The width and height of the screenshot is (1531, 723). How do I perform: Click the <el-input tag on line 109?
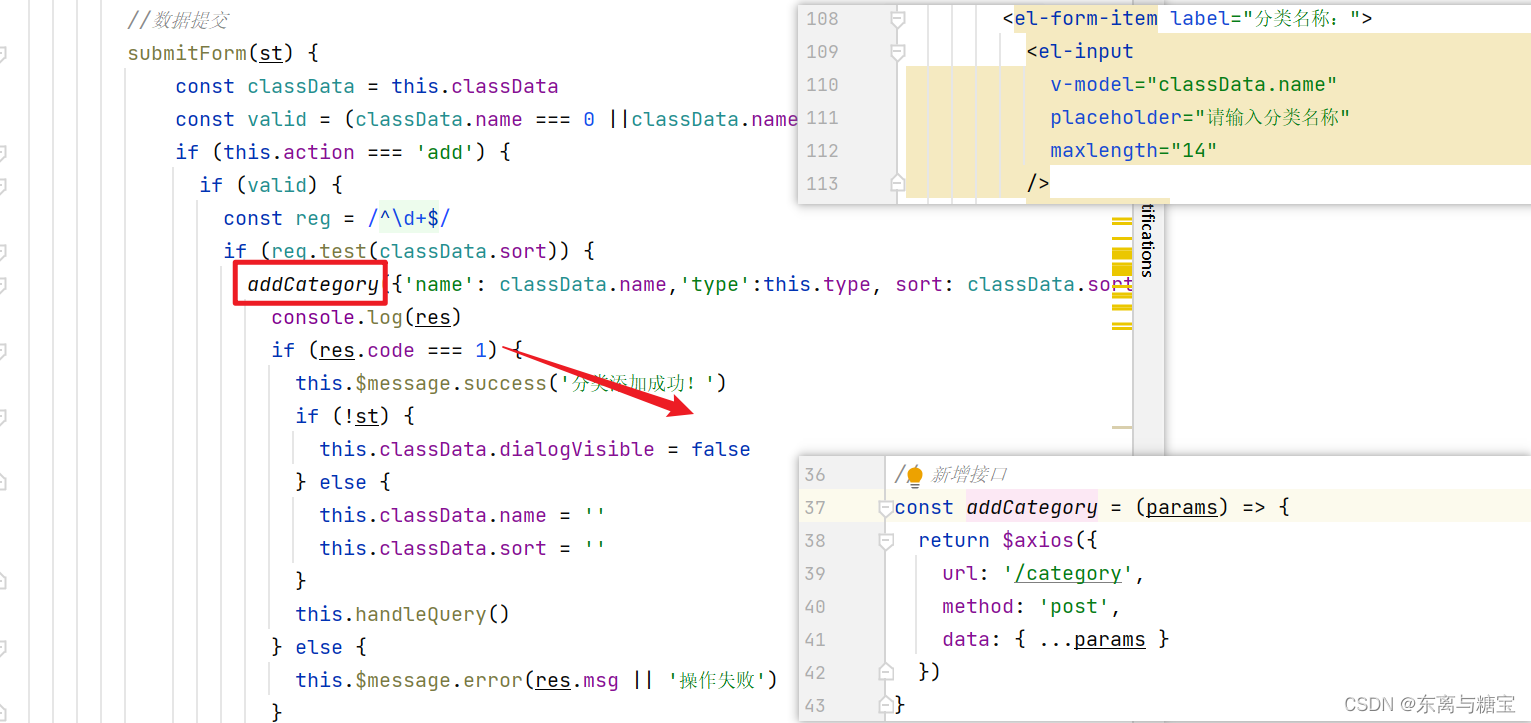click(x=1080, y=52)
